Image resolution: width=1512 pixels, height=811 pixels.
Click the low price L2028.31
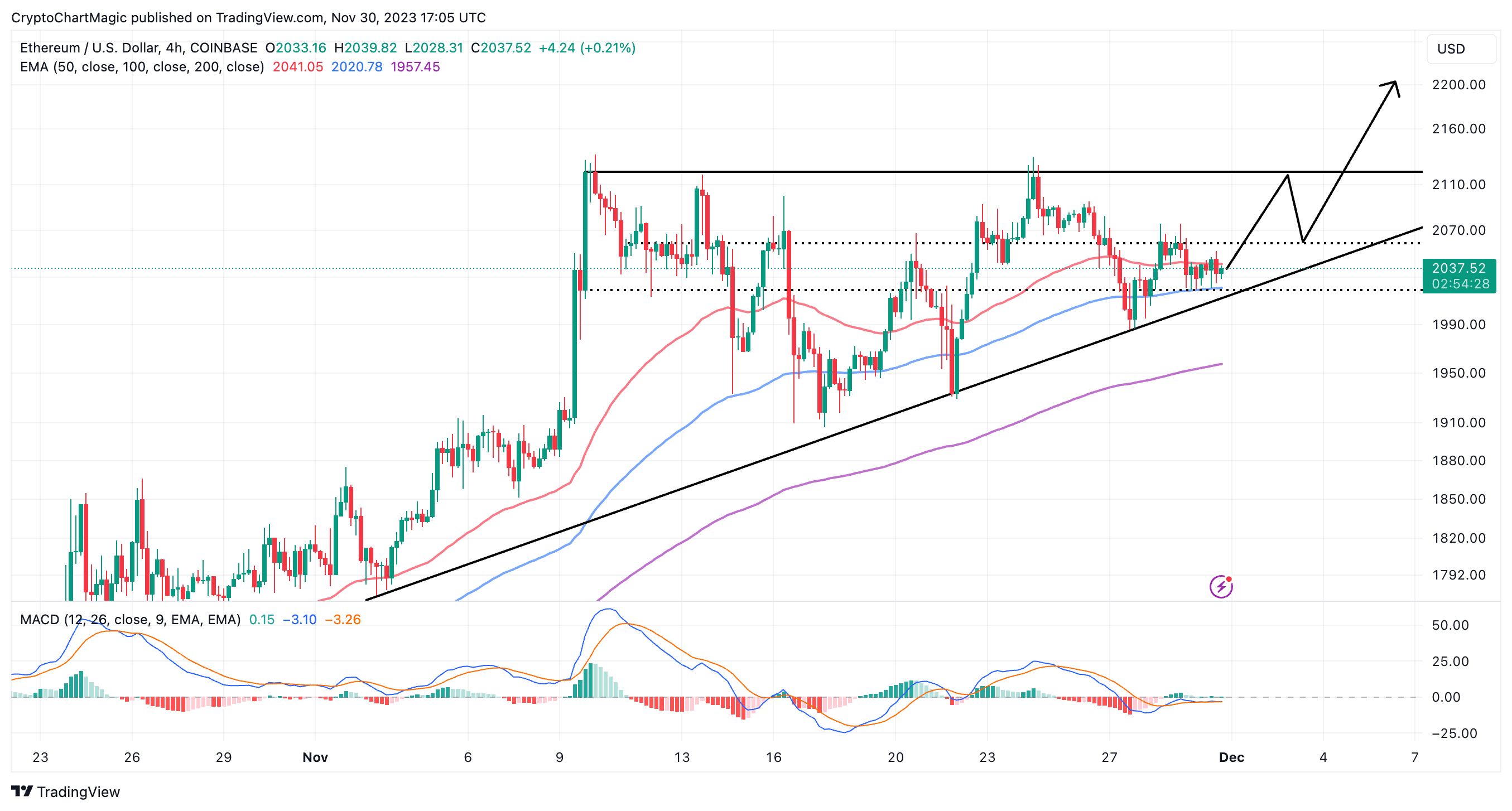click(x=434, y=47)
